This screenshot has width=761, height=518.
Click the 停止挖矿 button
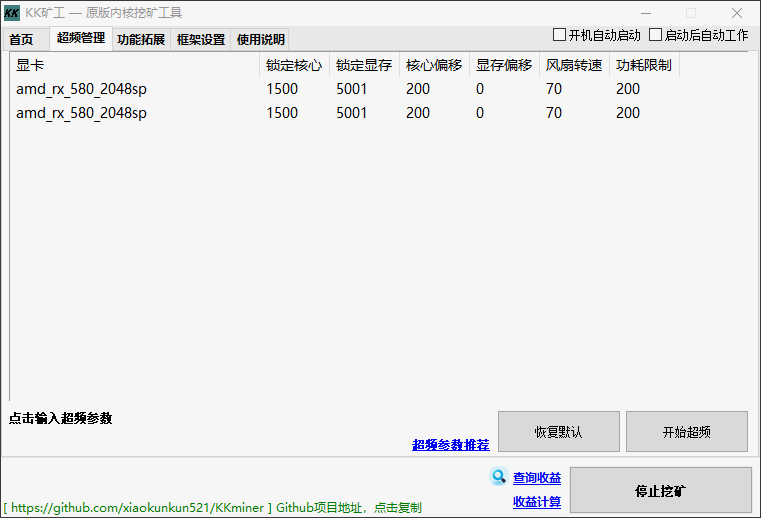pos(661,490)
